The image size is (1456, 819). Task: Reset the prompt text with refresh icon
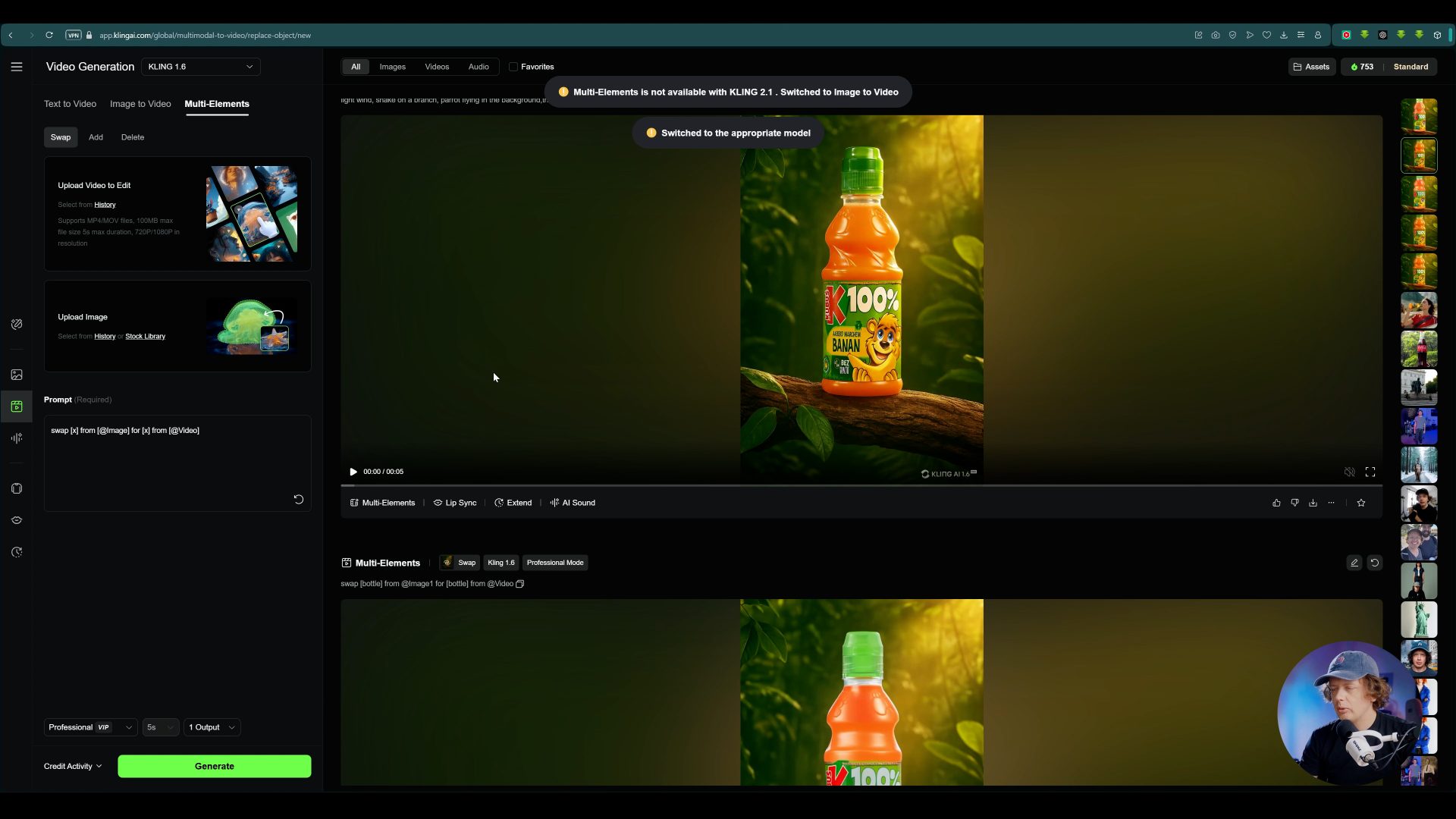298,499
